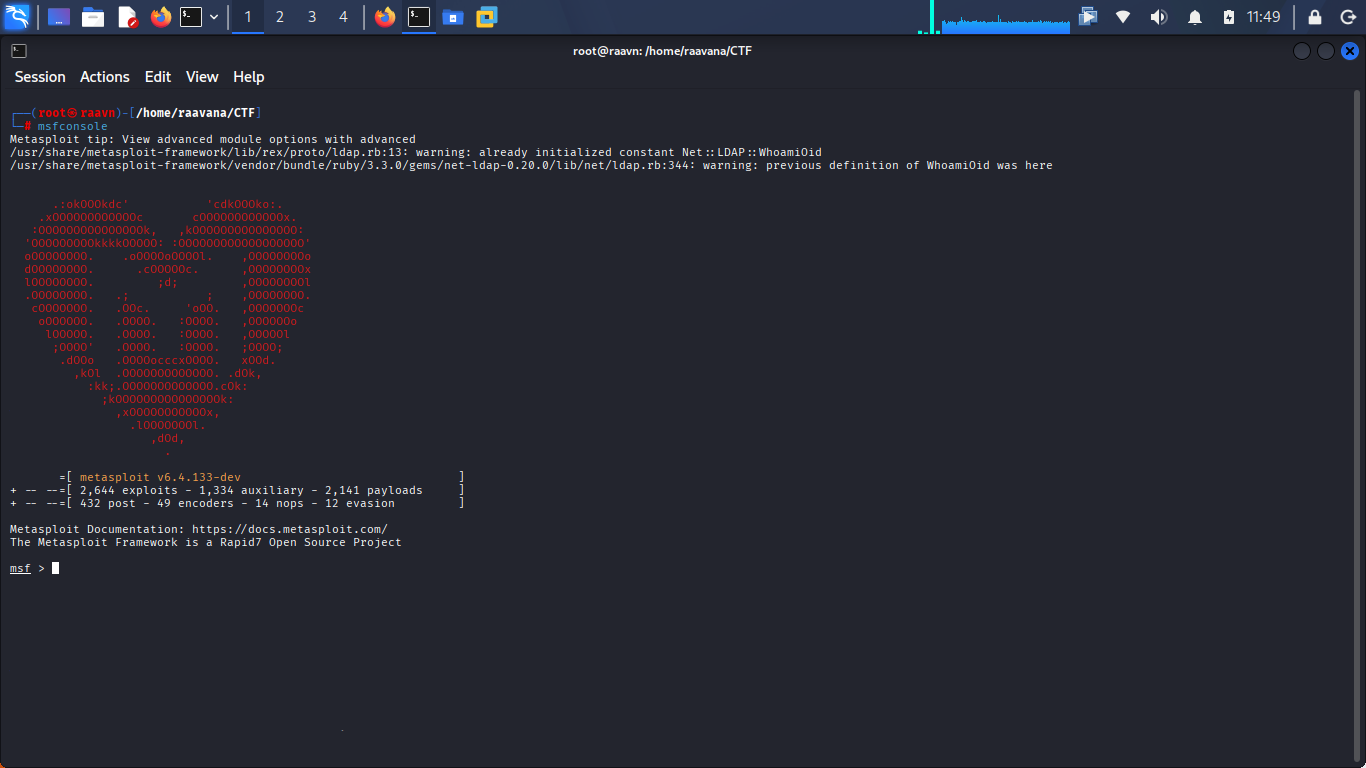
Task: Maximize the terminal window
Action: [x=1325, y=51]
